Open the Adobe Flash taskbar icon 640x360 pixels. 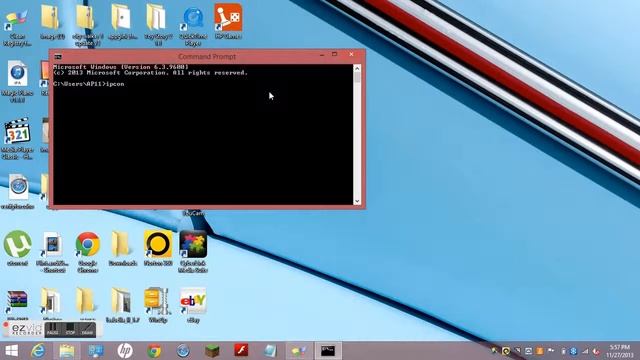click(x=241, y=350)
